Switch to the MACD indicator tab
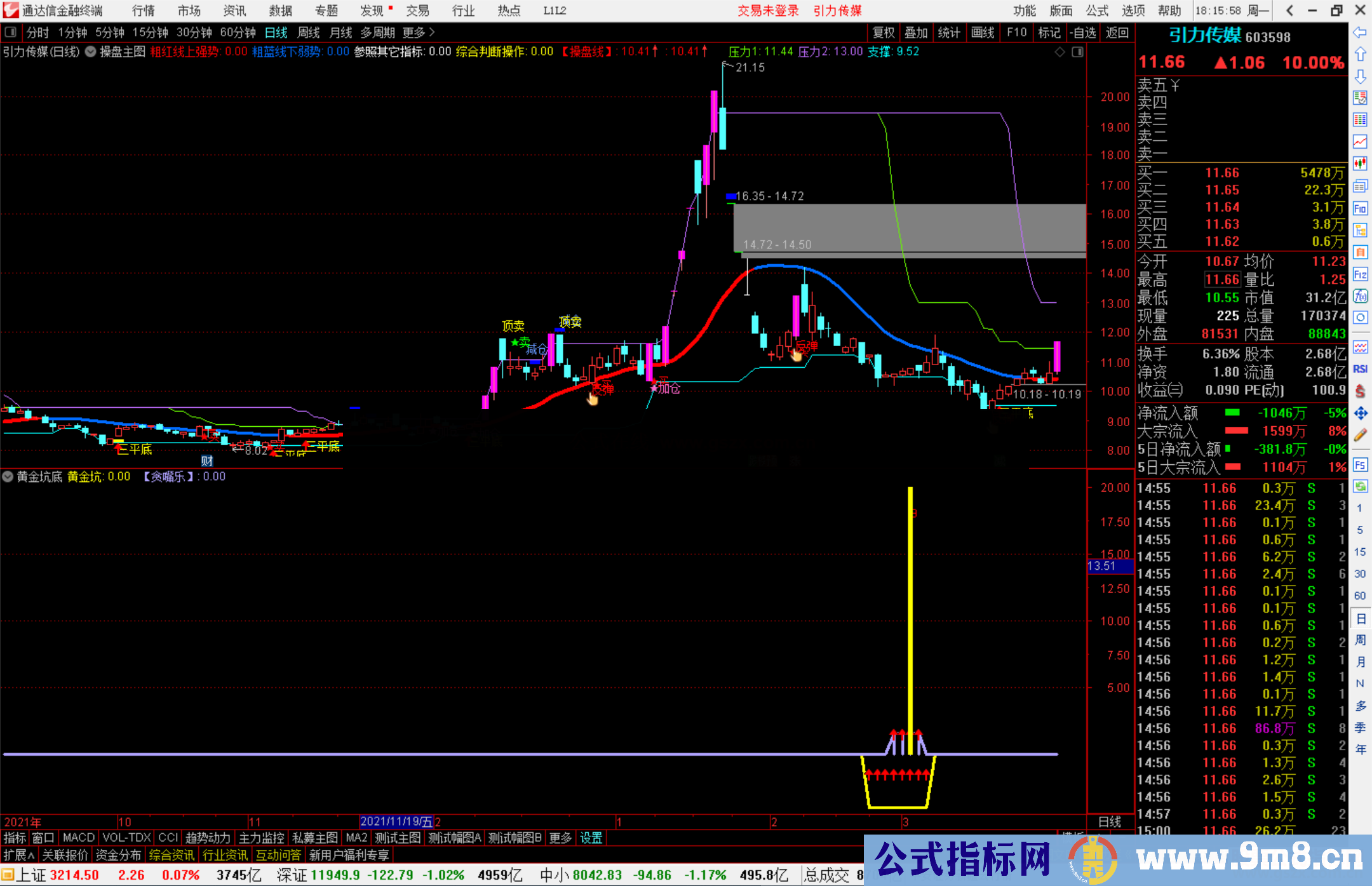The width and height of the screenshot is (1372, 886). click(x=78, y=838)
